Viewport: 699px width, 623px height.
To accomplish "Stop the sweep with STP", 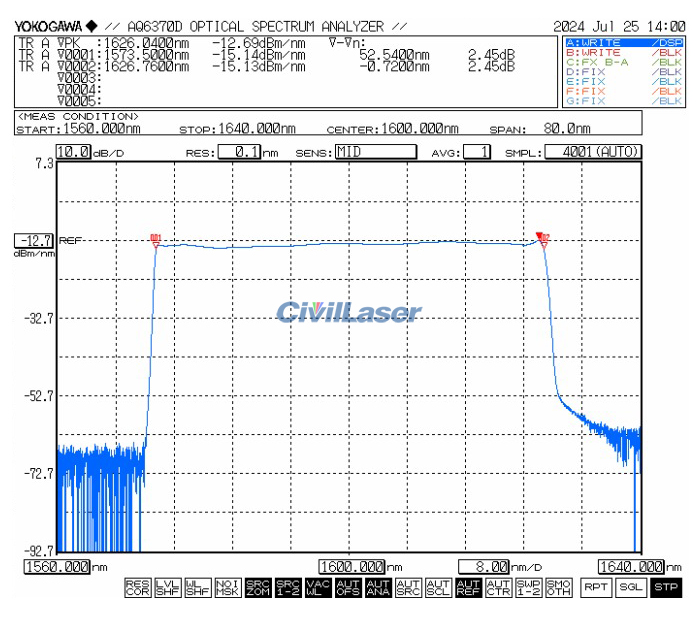I will (666, 587).
